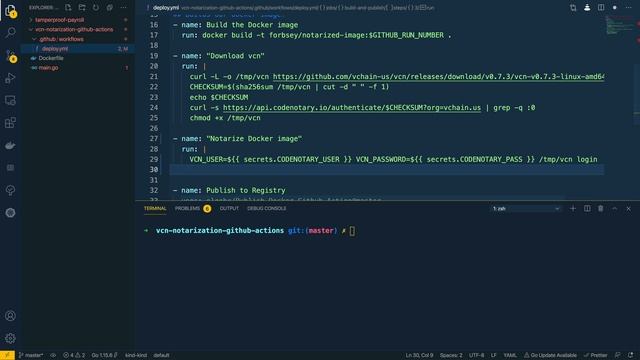Click Prettier in status bar
Screen dimensions: 640x360
coord(596,355)
